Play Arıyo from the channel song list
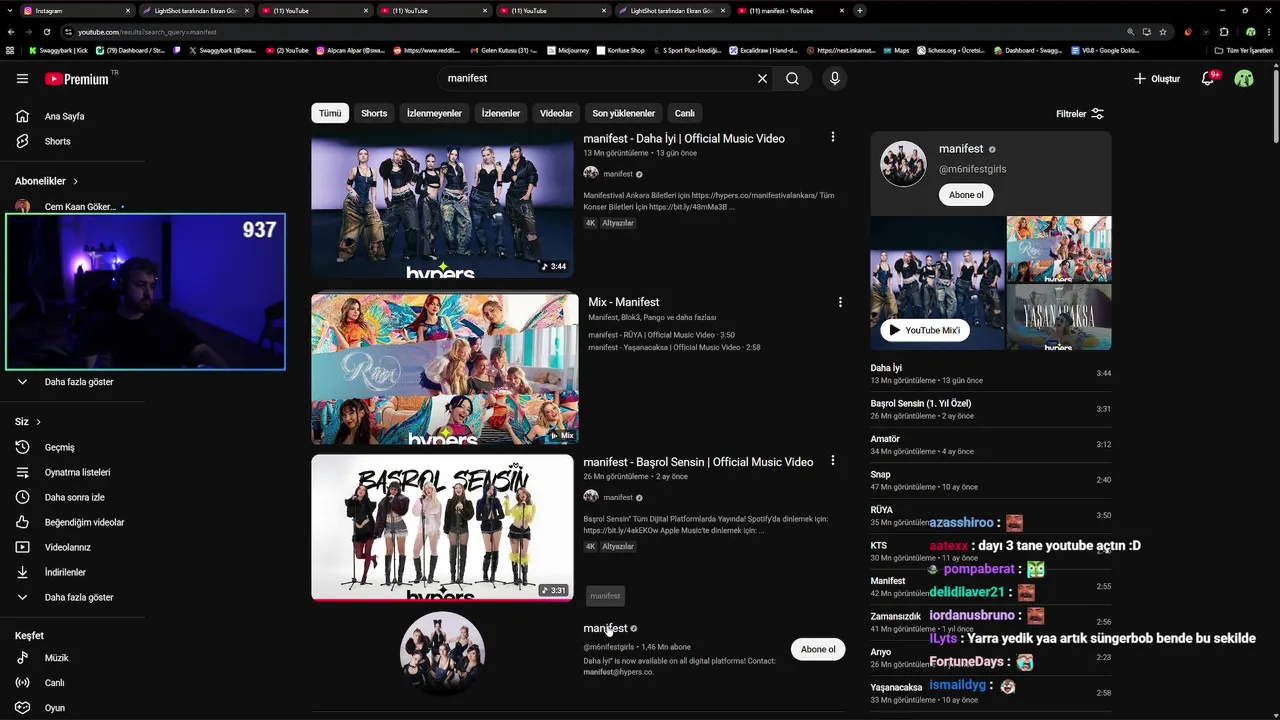1280x720 pixels. click(990, 658)
